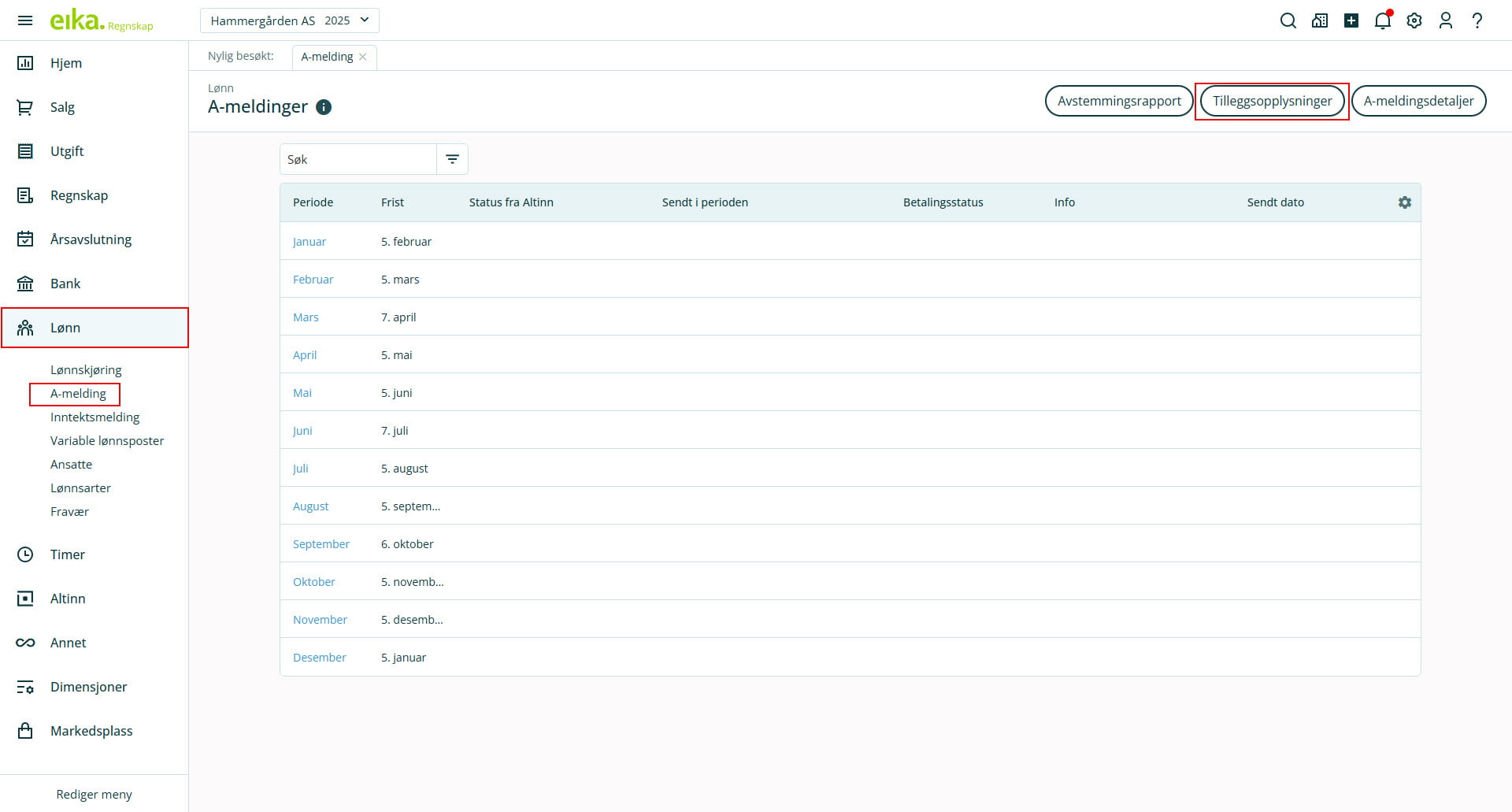Close the A-melding recent tab
1512x812 pixels.
tap(363, 57)
